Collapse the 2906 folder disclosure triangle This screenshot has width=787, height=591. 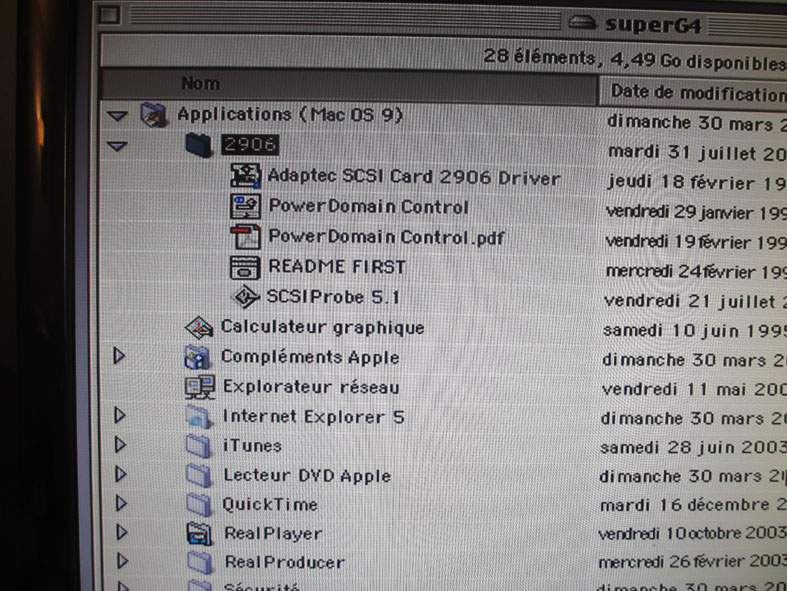pyautogui.click(x=118, y=146)
